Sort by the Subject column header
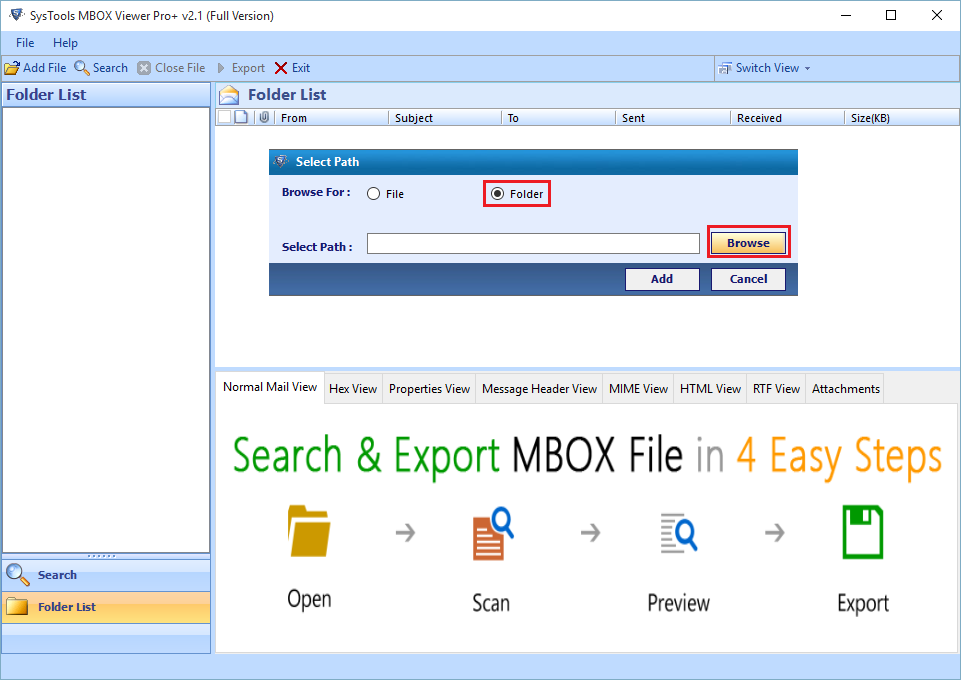Image resolution: width=961 pixels, height=680 pixels. 444,118
